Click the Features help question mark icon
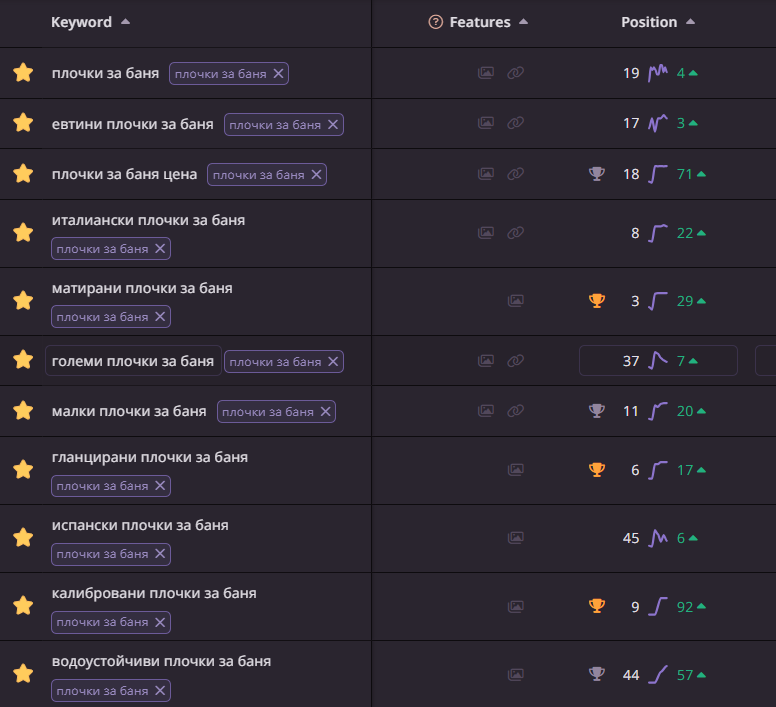The width and height of the screenshot is (776, 707). [435, 22]
